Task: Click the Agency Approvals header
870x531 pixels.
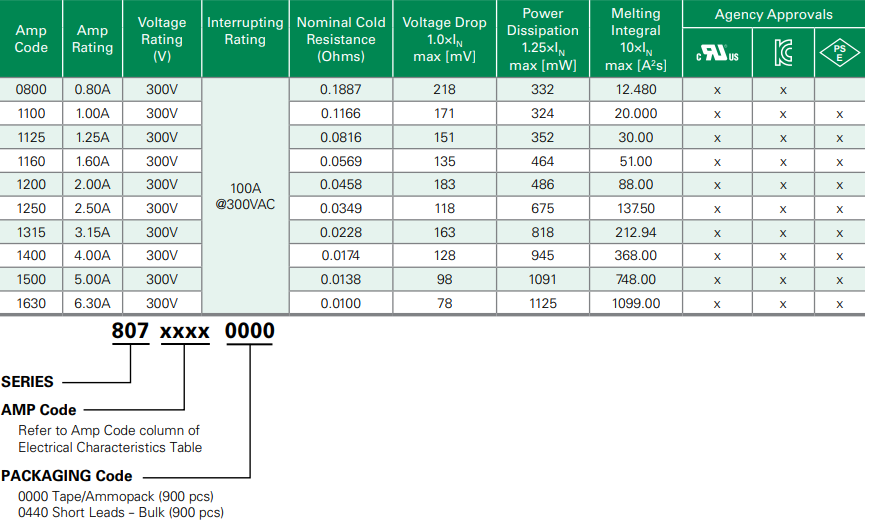Action: point(773,15)
